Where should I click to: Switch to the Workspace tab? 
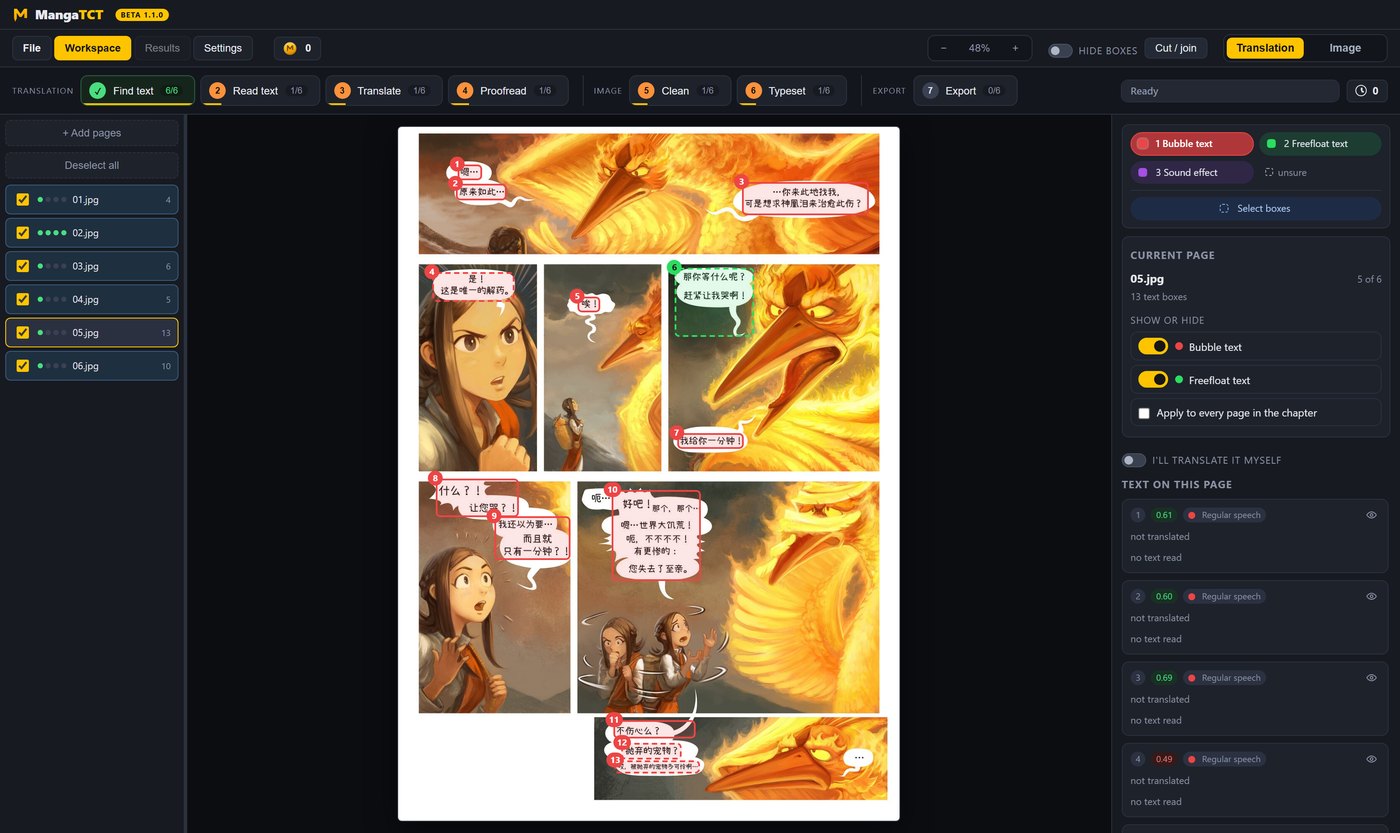click(93, 48)
